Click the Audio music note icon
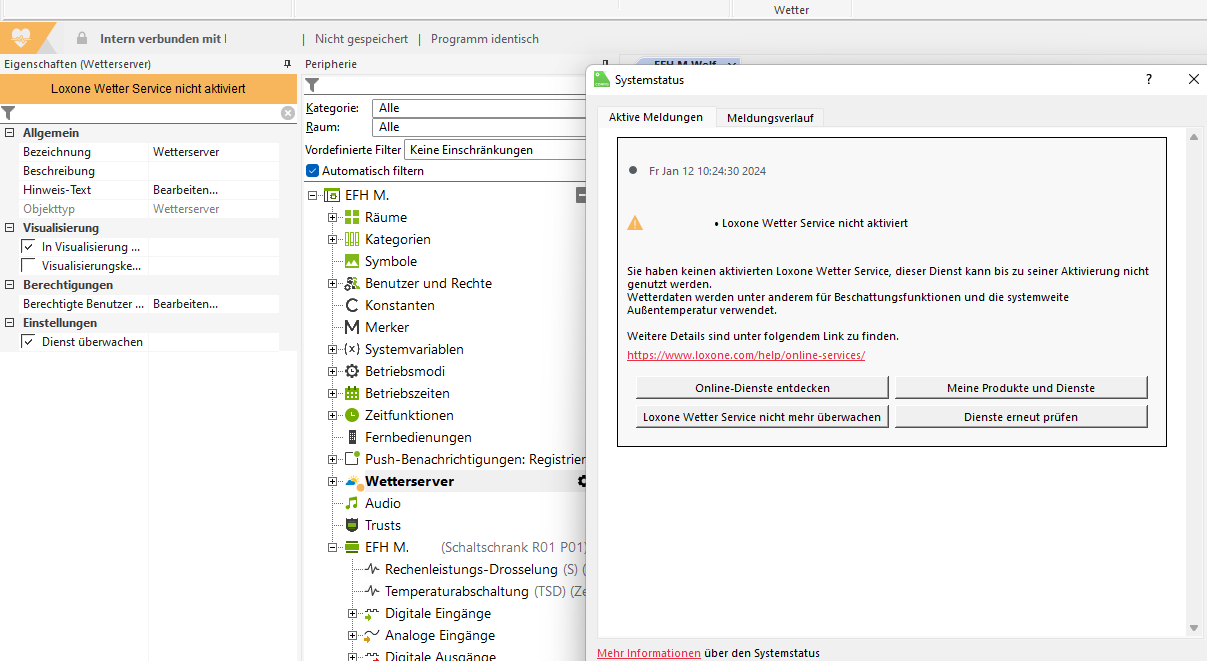1207x661 pixels. tap(352, 503)
